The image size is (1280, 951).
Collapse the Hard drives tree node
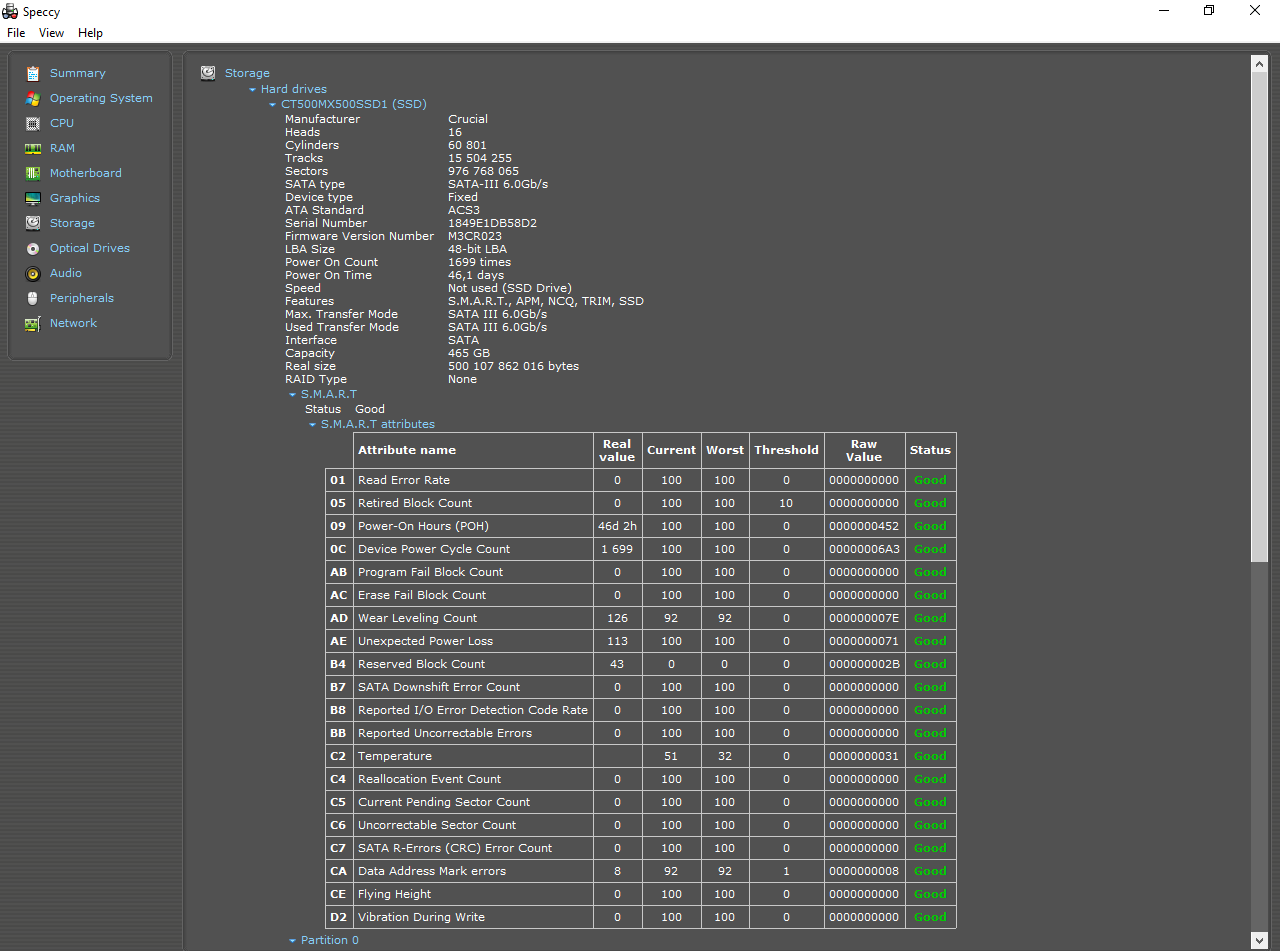pyautogui.click(x=253, y=89)
